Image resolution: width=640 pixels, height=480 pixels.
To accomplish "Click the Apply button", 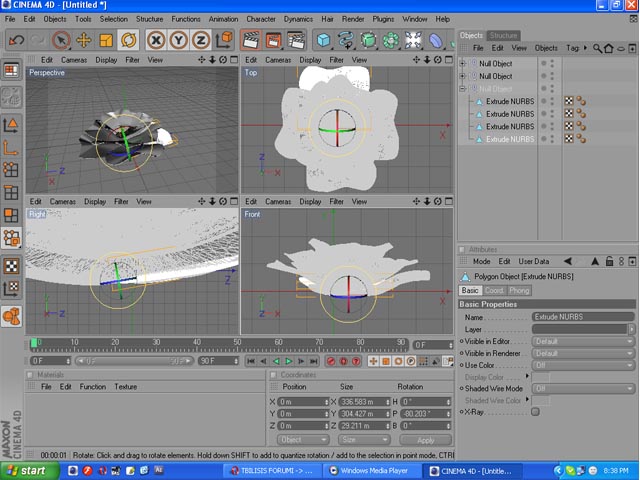I will (426, 440).
